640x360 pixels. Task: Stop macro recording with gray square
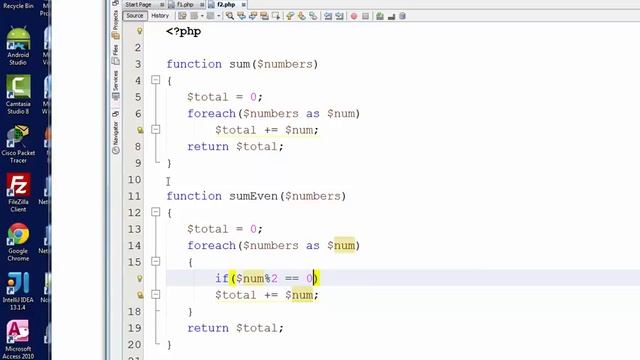click(365, 16)
